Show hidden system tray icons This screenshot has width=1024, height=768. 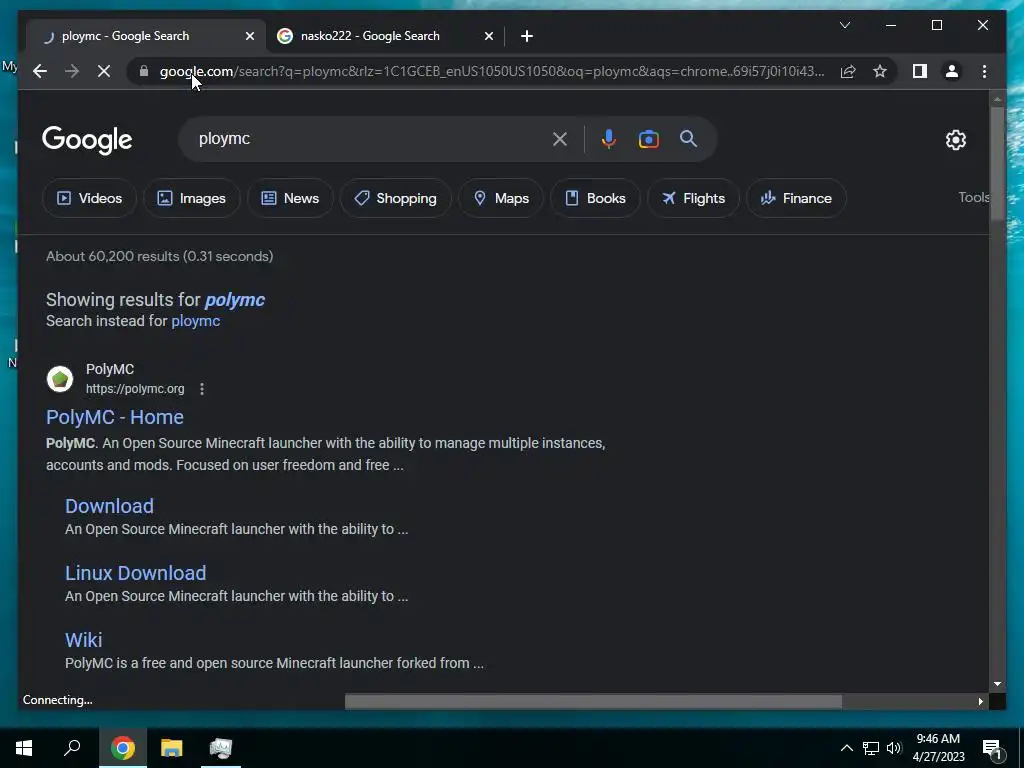click(x=846, y=748)
